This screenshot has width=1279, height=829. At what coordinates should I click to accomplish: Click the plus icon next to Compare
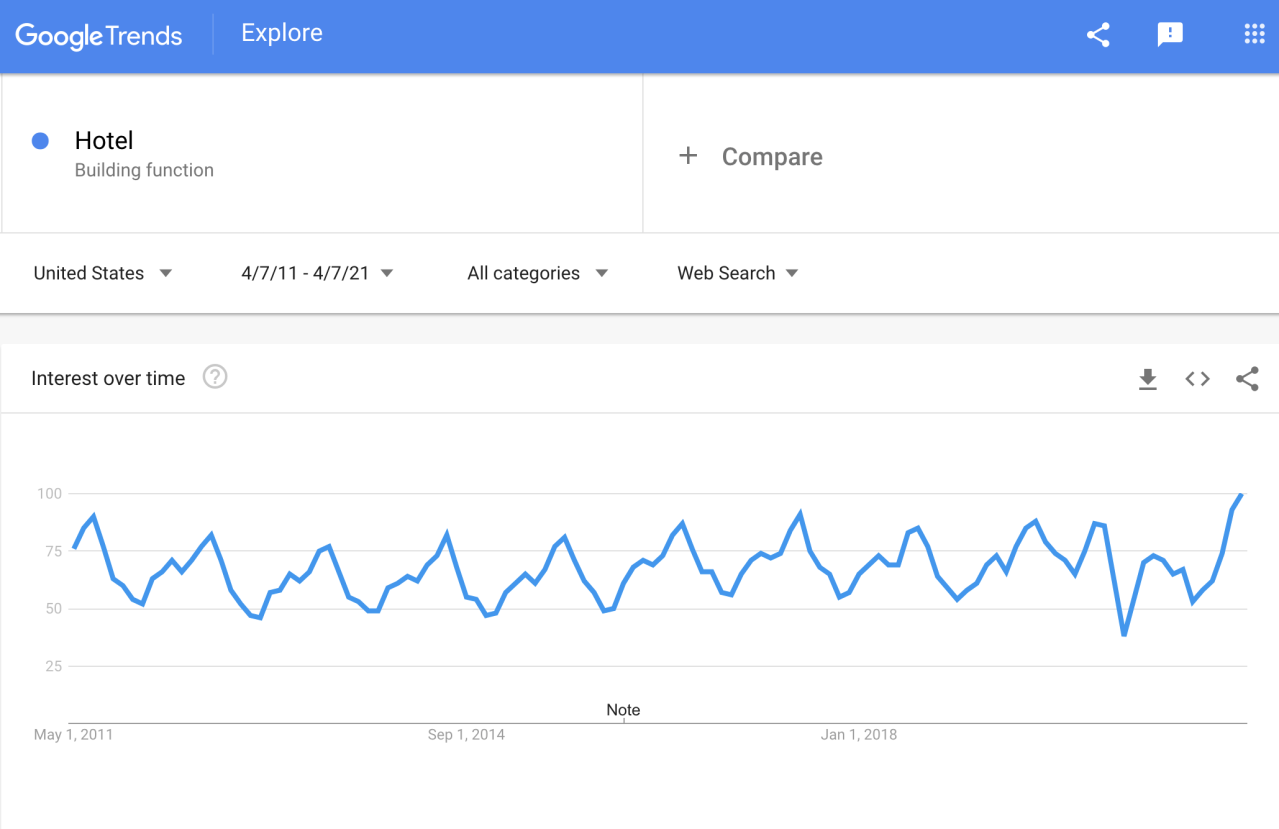pyautogui.click(x=688, y=155)
